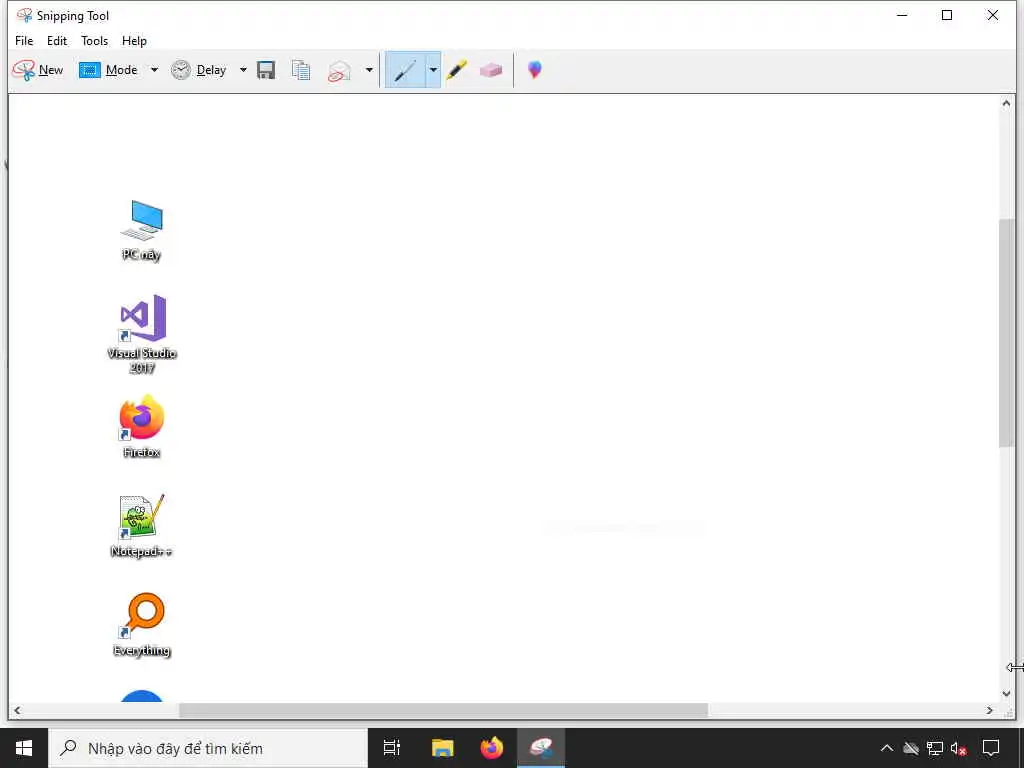Open the Help menu

[135, 40]
